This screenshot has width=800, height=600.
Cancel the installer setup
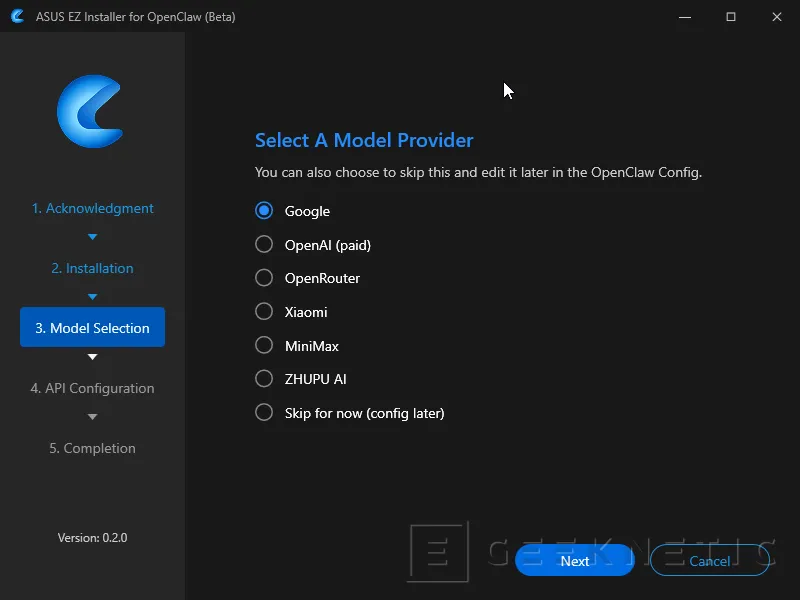click(709, 561)
